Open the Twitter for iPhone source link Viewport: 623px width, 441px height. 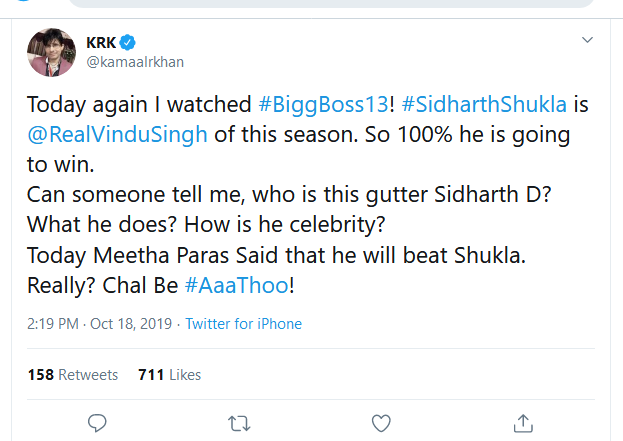click(x=243, y=324)
